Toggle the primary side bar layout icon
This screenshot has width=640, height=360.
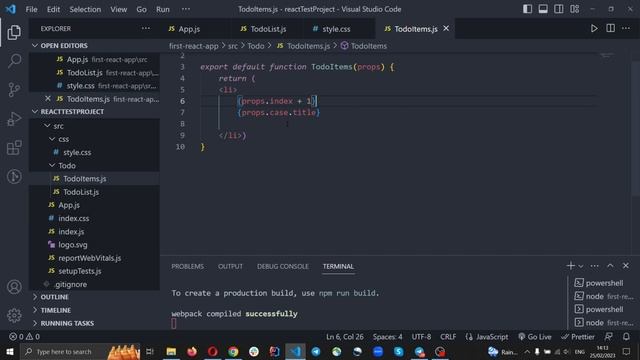coord(527,9)
